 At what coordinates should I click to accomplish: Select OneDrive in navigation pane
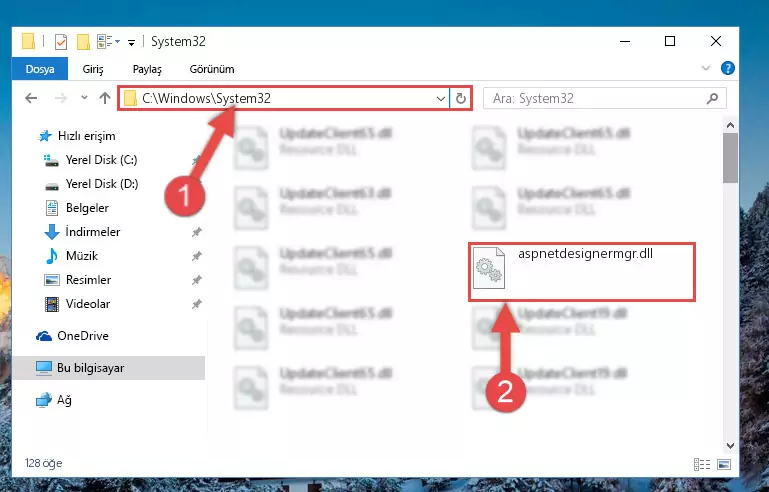click(72, 336)
